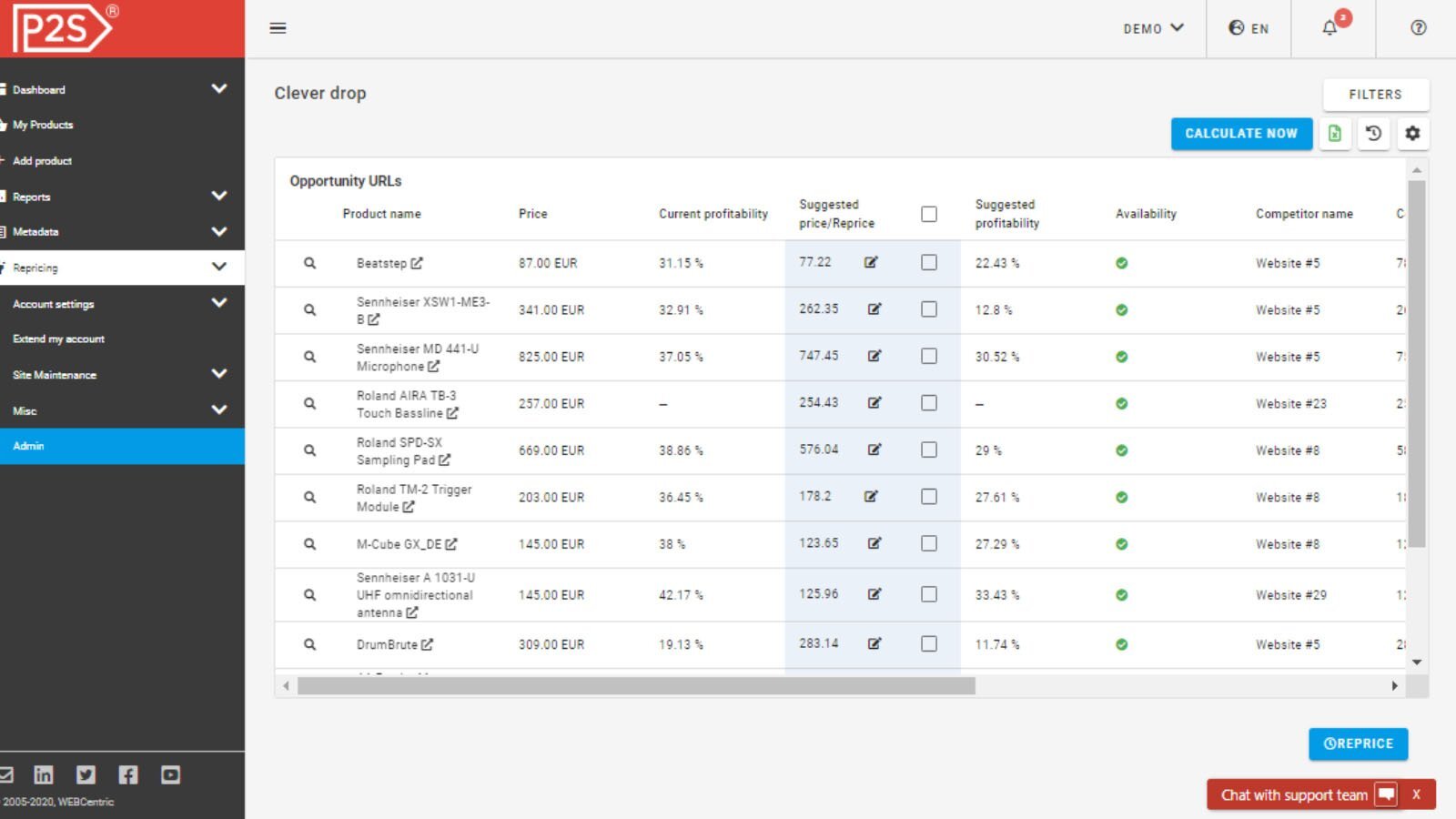Check the select-all reprice checkbox in header
This screenshot has height=819, width=1456.
click(928, 214)
